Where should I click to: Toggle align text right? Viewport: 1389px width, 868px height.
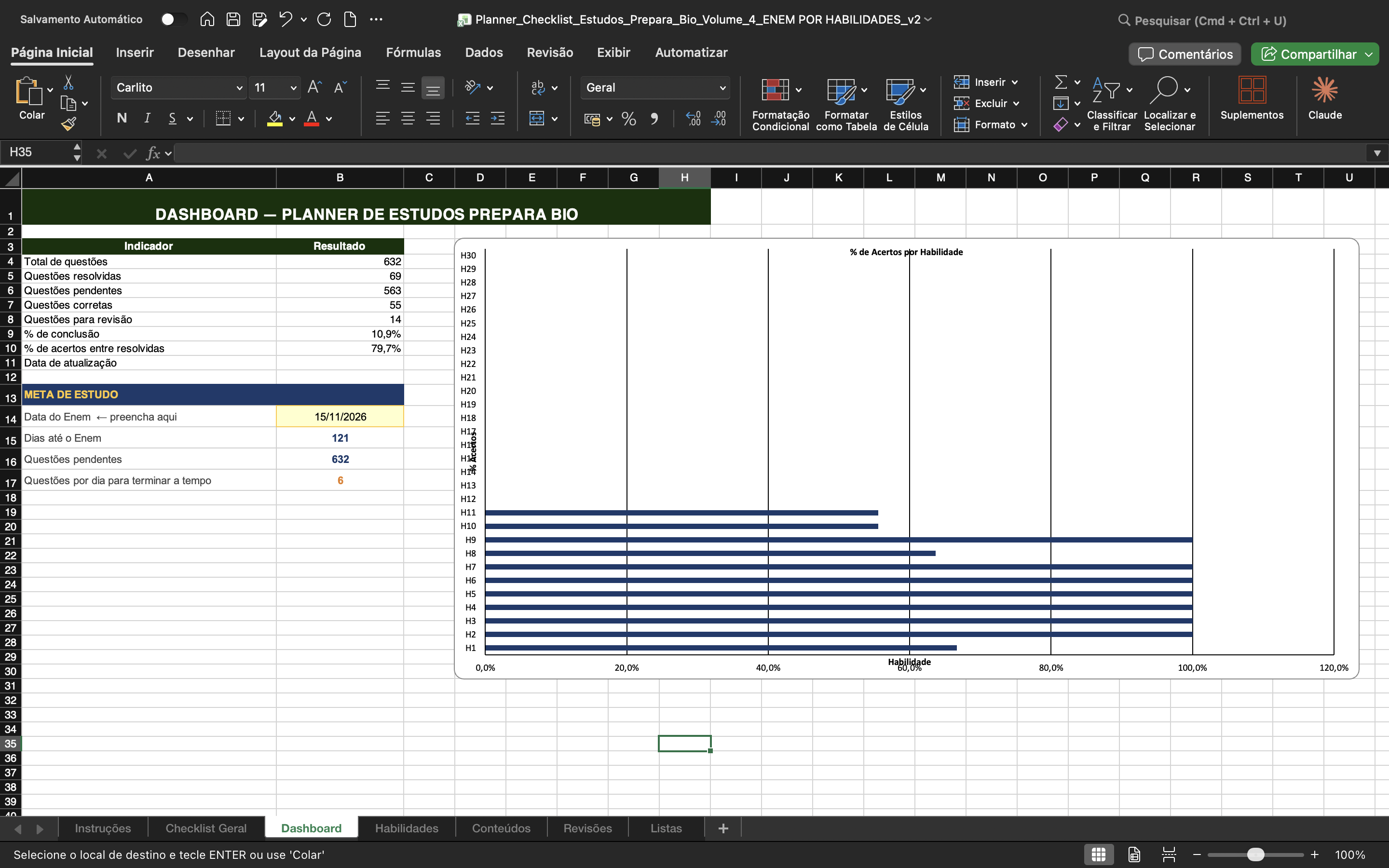pyautogui.click(x=433, y=118)
